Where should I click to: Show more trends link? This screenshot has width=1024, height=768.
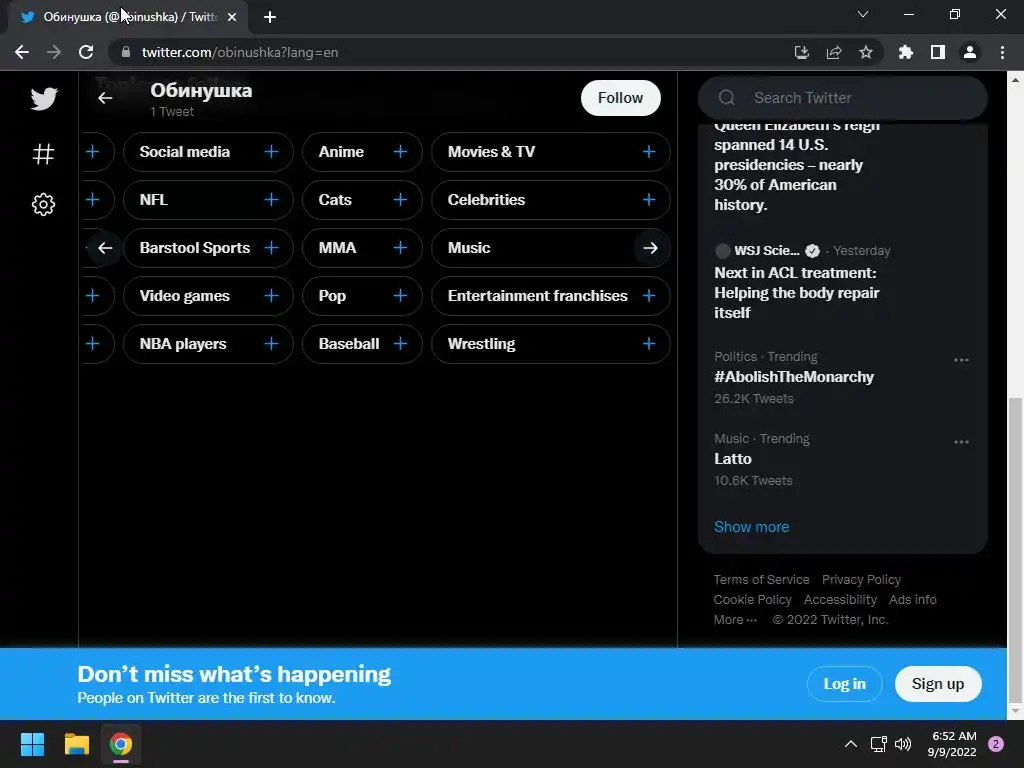click(x=751, y=527)
